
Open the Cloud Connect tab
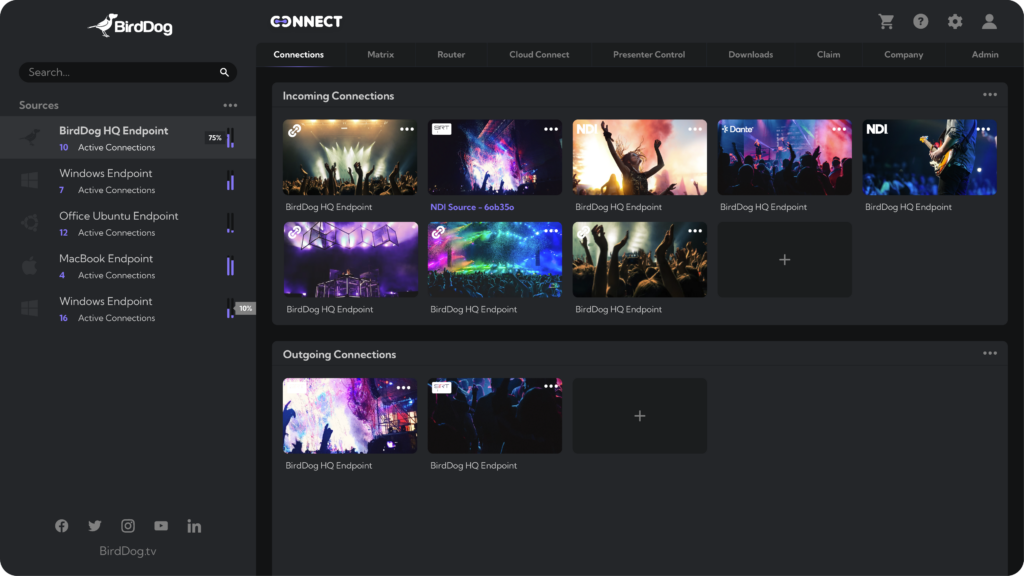tap(539, 55)
